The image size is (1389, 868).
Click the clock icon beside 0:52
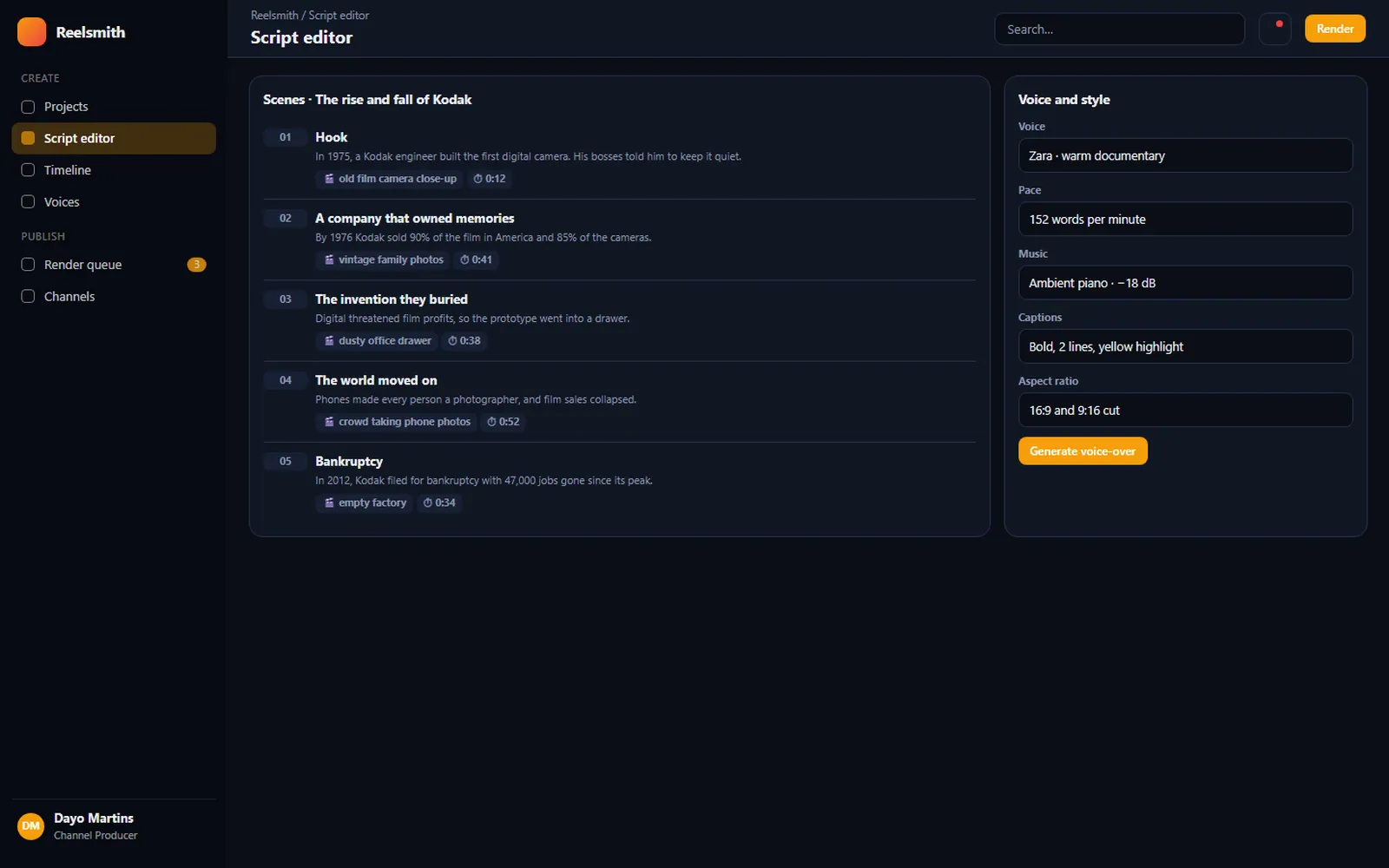pos(491,422)
